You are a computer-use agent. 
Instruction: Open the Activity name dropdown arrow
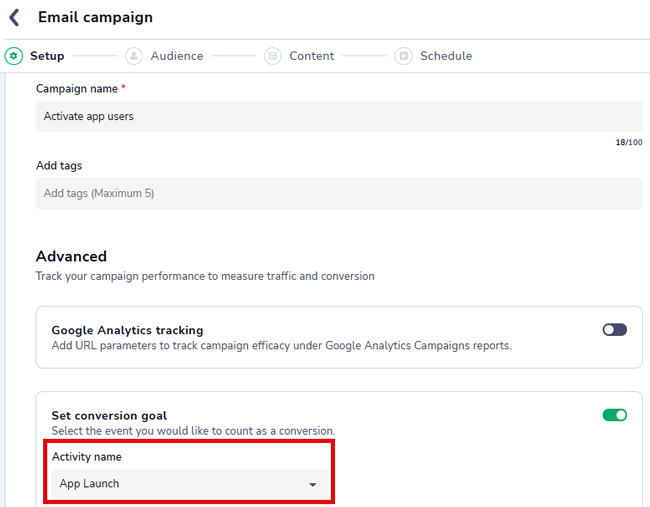pyautogui.click(x=313, y=484)
